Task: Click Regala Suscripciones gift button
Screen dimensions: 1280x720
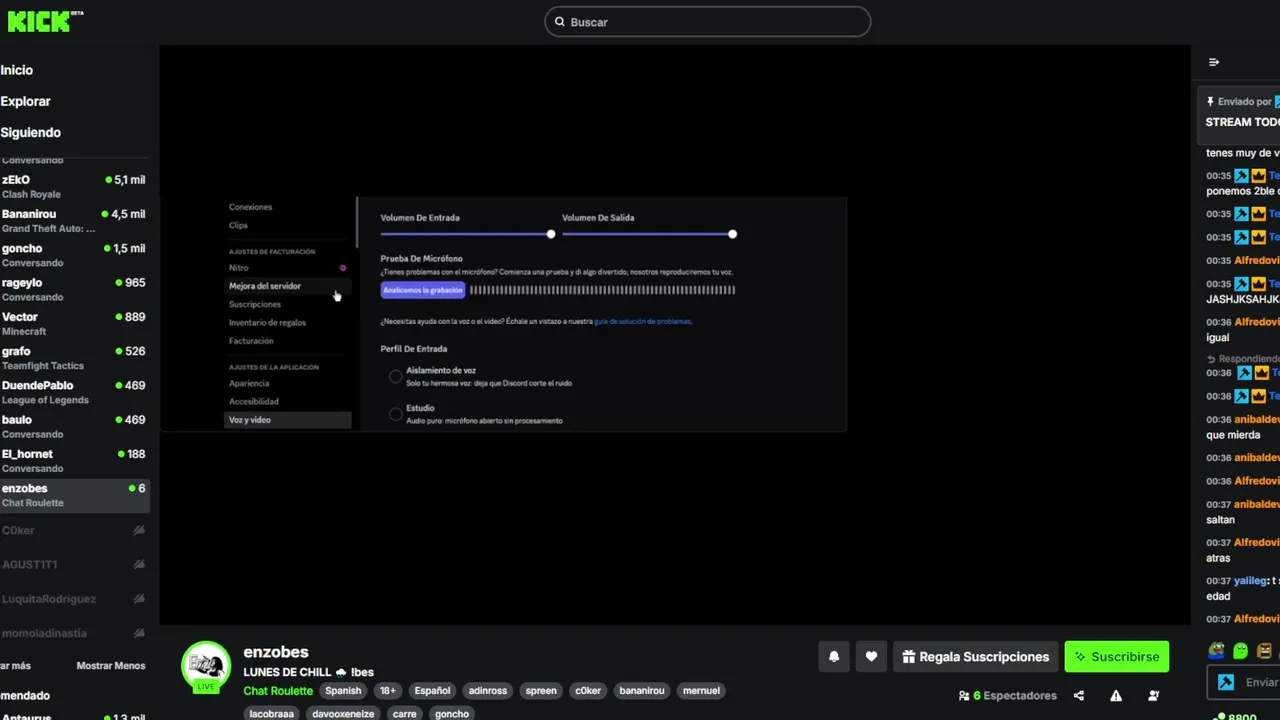Action: (975, 657)
